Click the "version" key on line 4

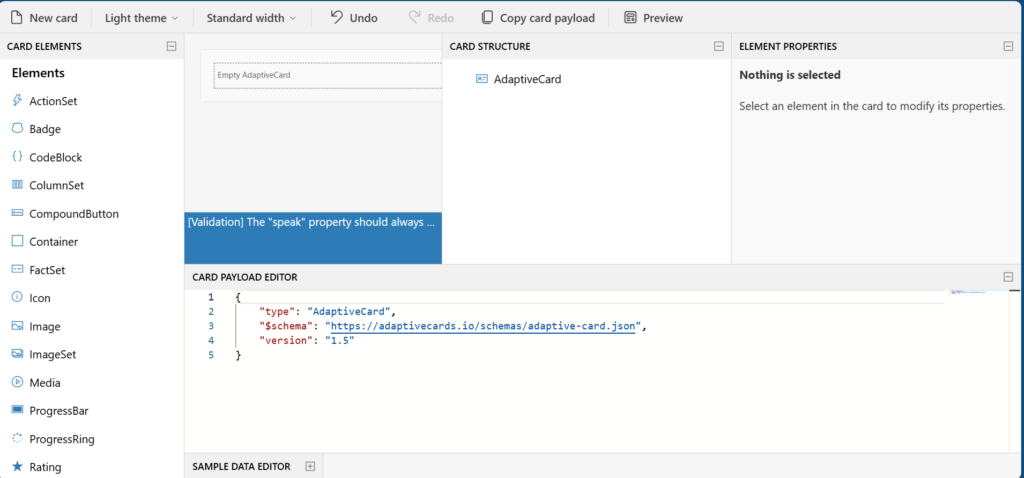click(287, 340)
